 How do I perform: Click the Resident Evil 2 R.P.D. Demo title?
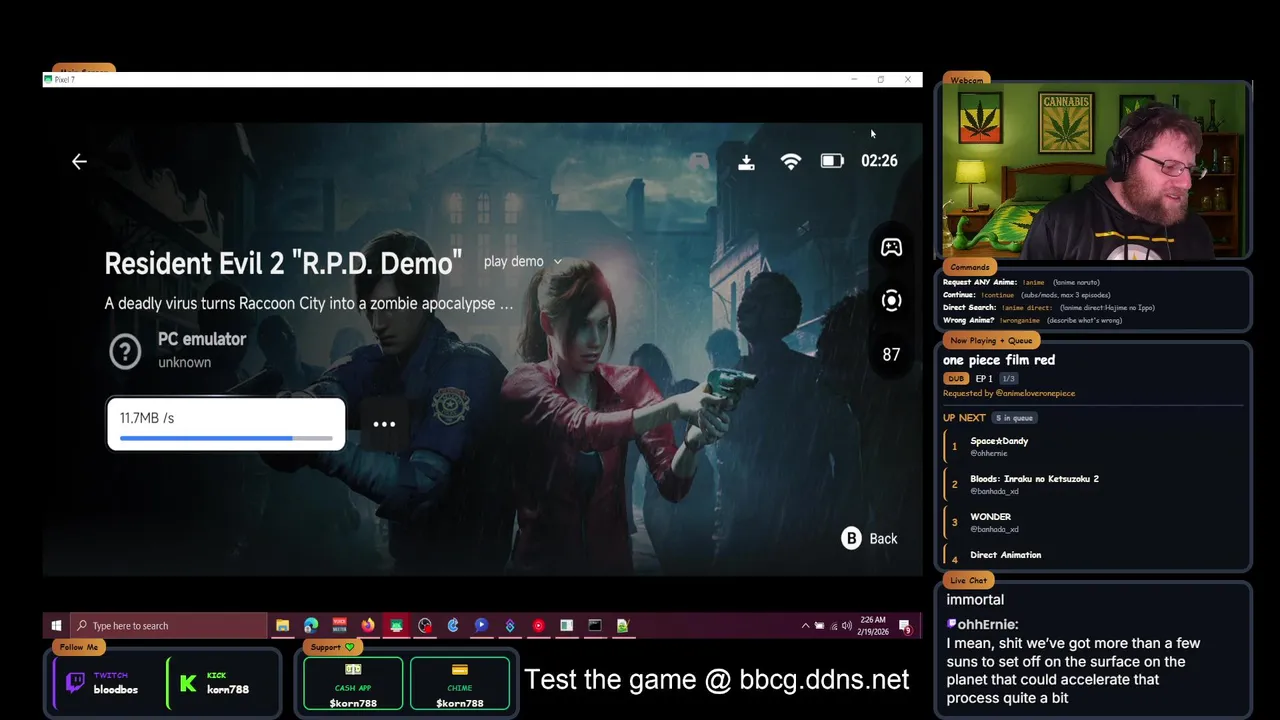283,263
